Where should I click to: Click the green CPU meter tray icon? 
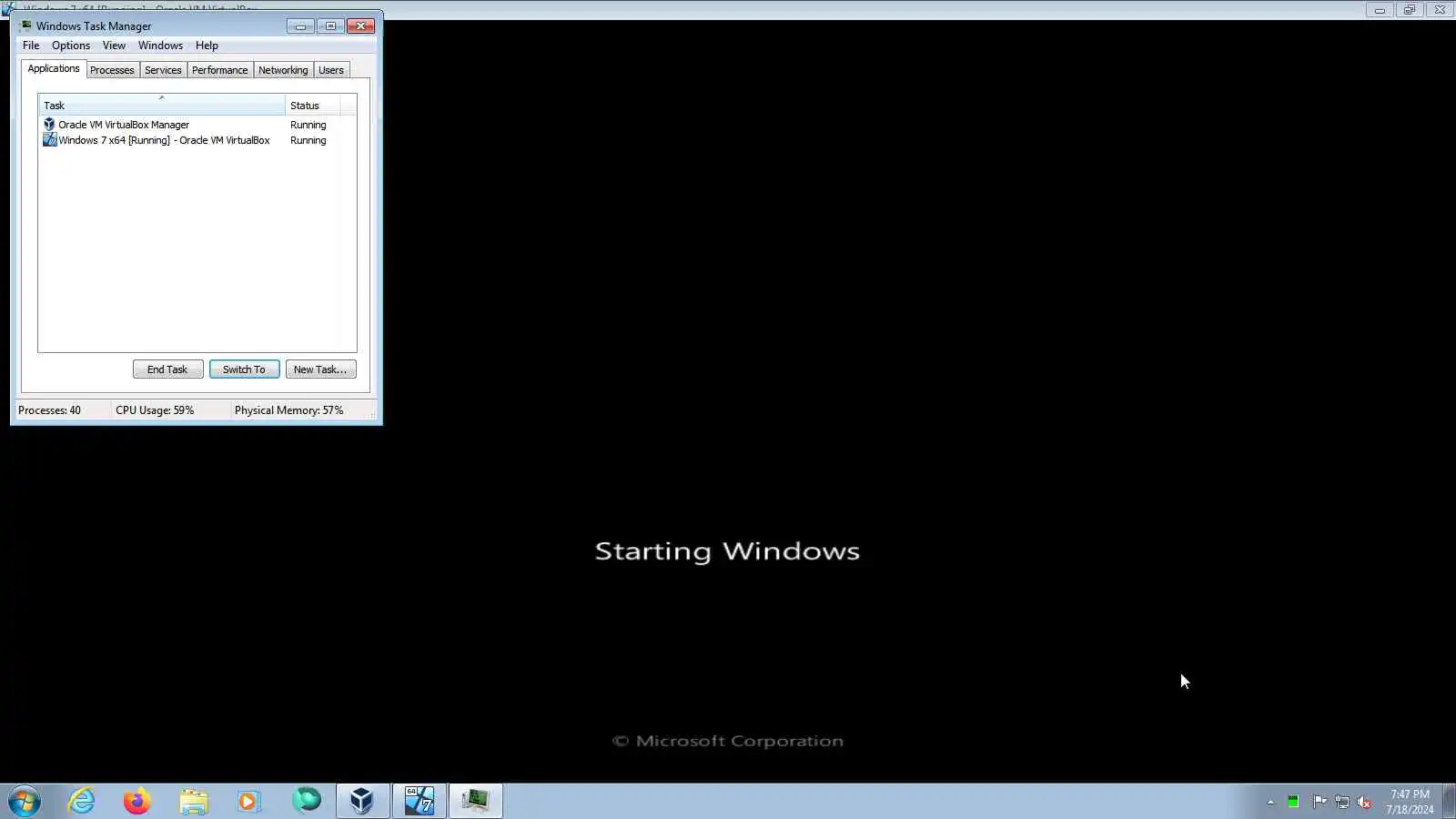tap(1293, 802)
